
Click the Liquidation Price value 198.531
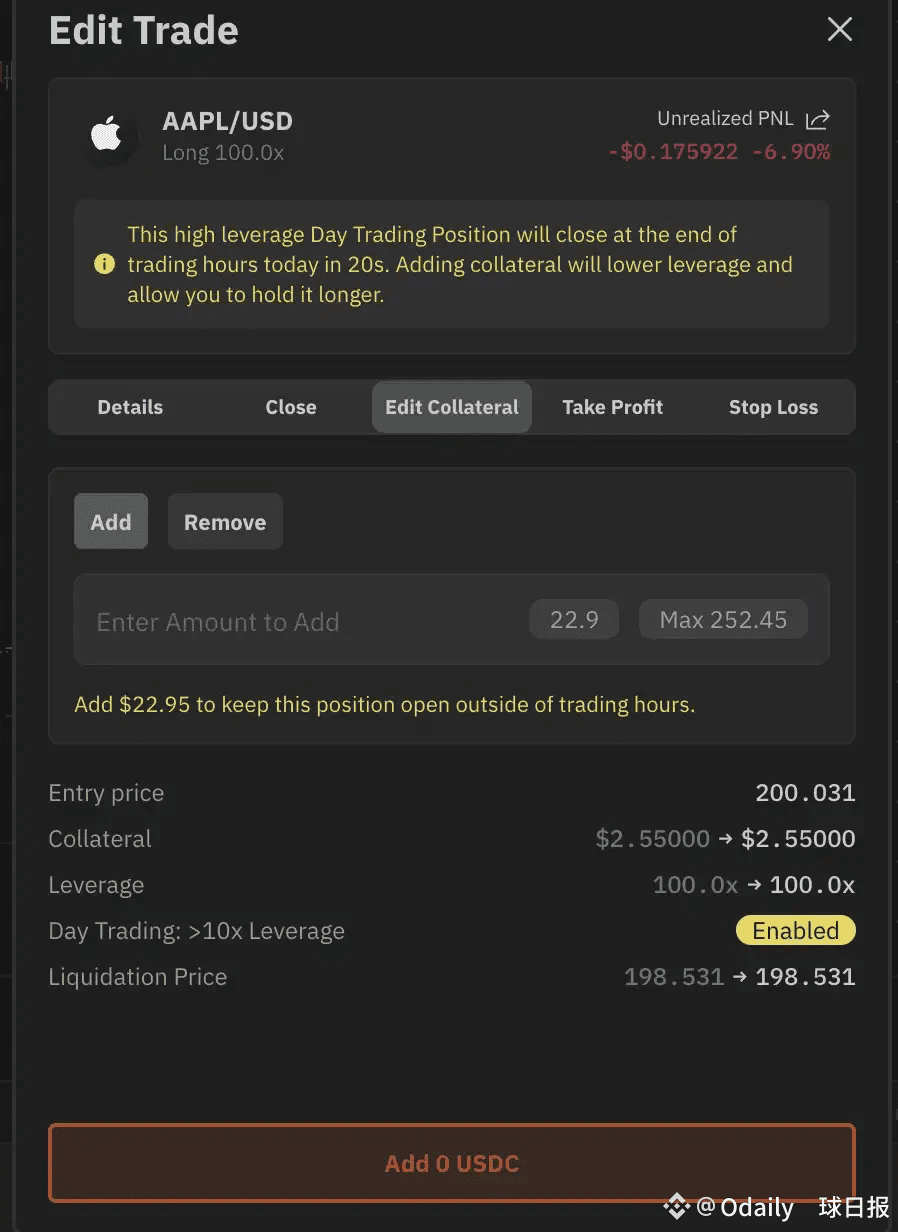805,977
